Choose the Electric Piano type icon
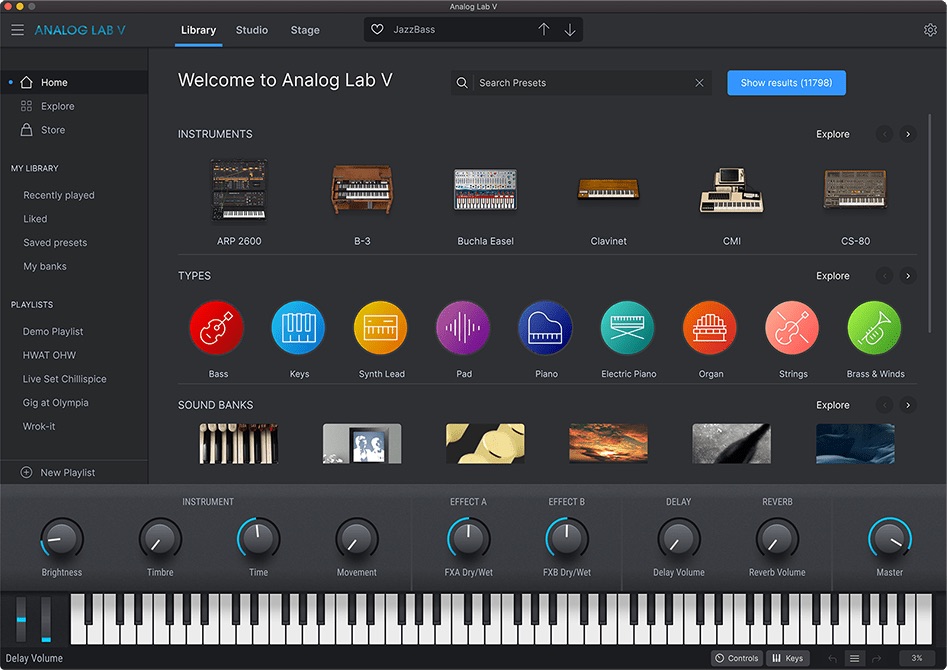This screenshot has height=670, width=947. (x=628, y=328)
